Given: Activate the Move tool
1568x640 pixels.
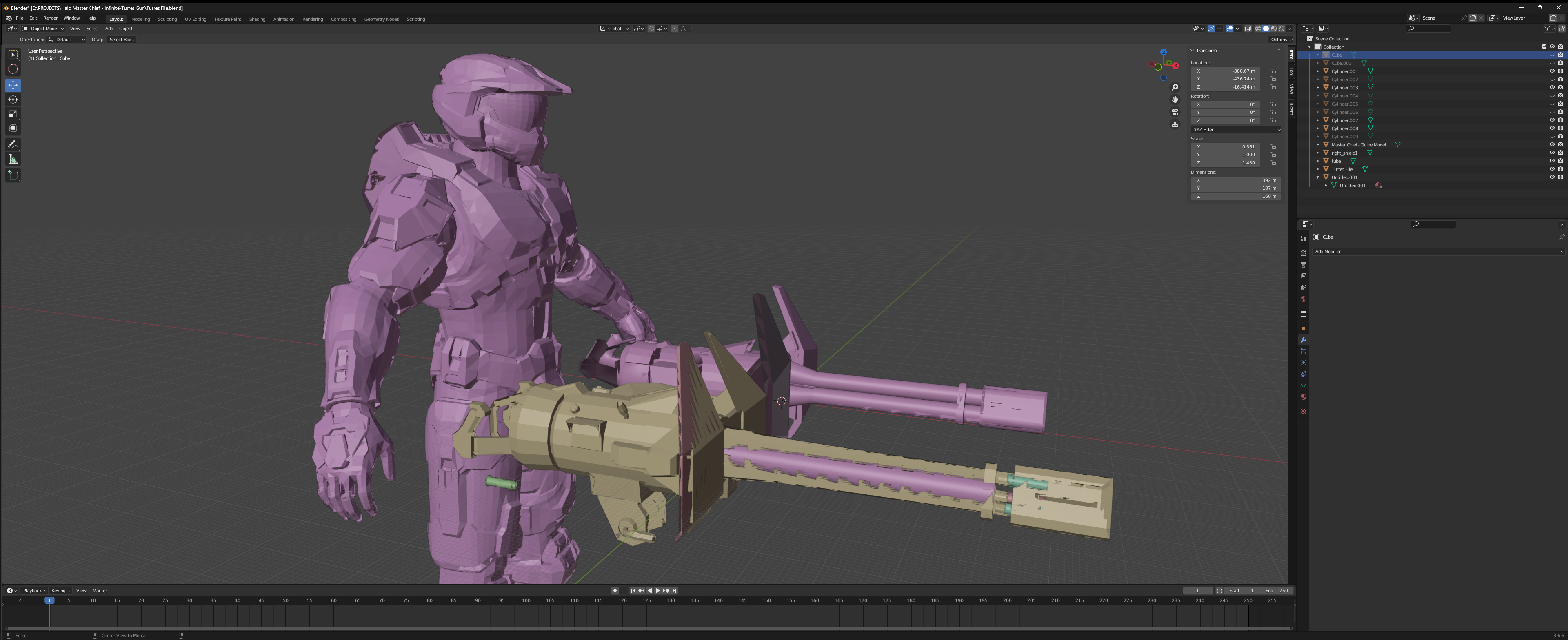Looking at the screenshot, I should (x=13, y=85).
